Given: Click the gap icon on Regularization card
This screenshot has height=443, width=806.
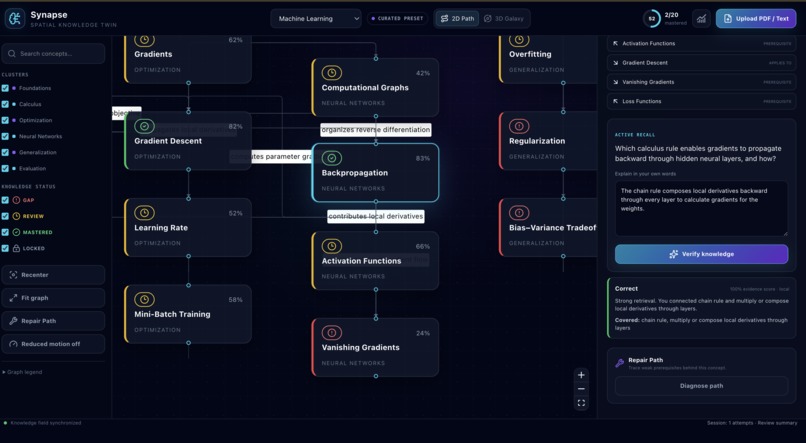Looking at the screenshot, I should click(519, 126).
